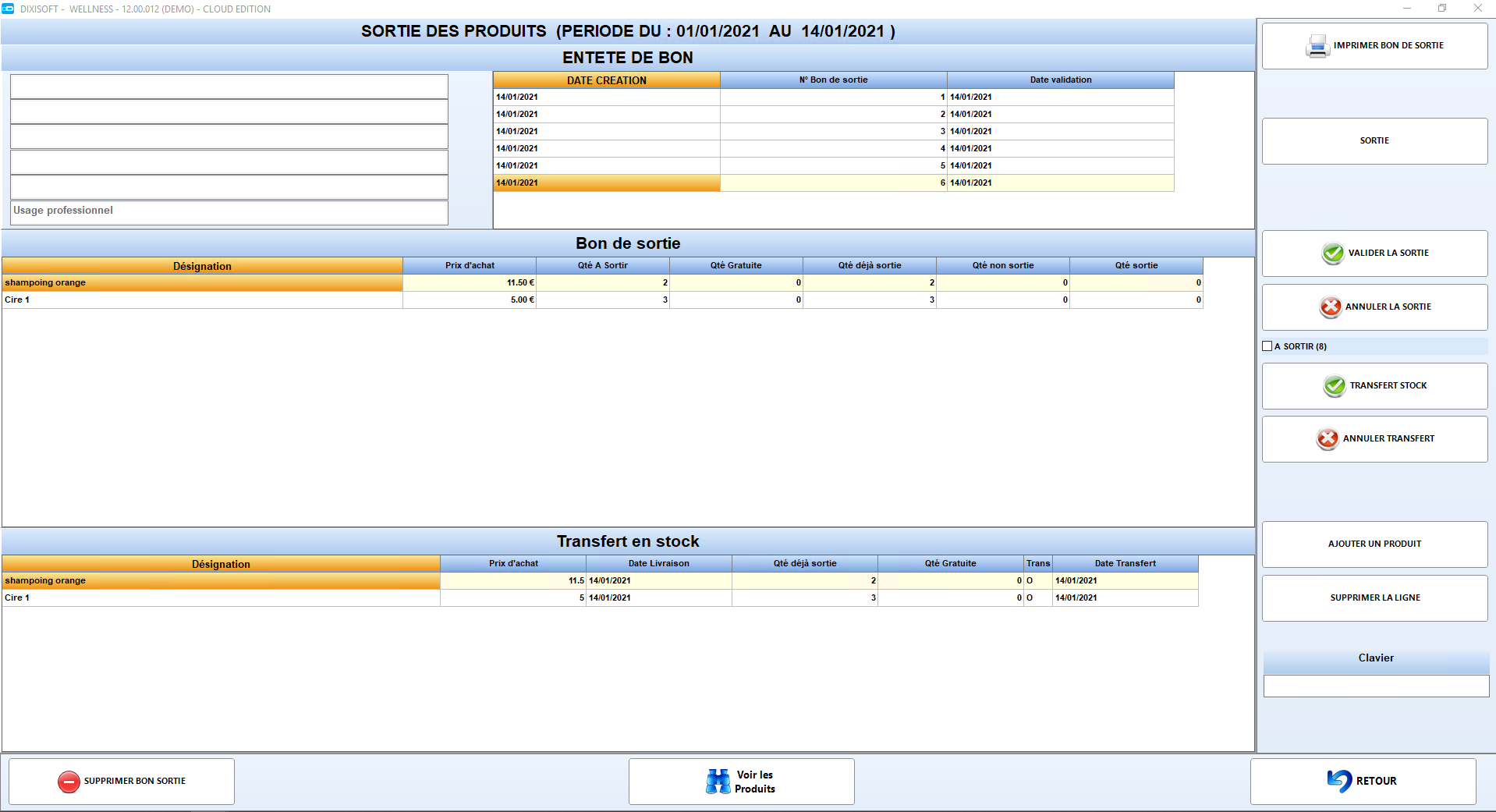Screen dimensions: 1496x812
Task: Select bon de sortie number 3 row
Action: [x=834, y=131]
